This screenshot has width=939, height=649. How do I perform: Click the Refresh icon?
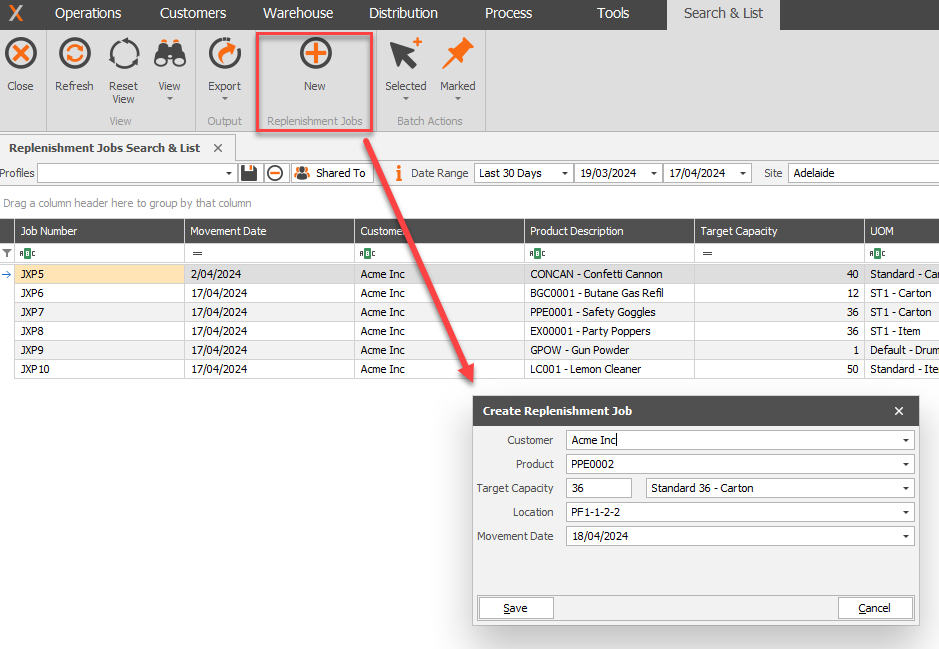pos(74,54)
